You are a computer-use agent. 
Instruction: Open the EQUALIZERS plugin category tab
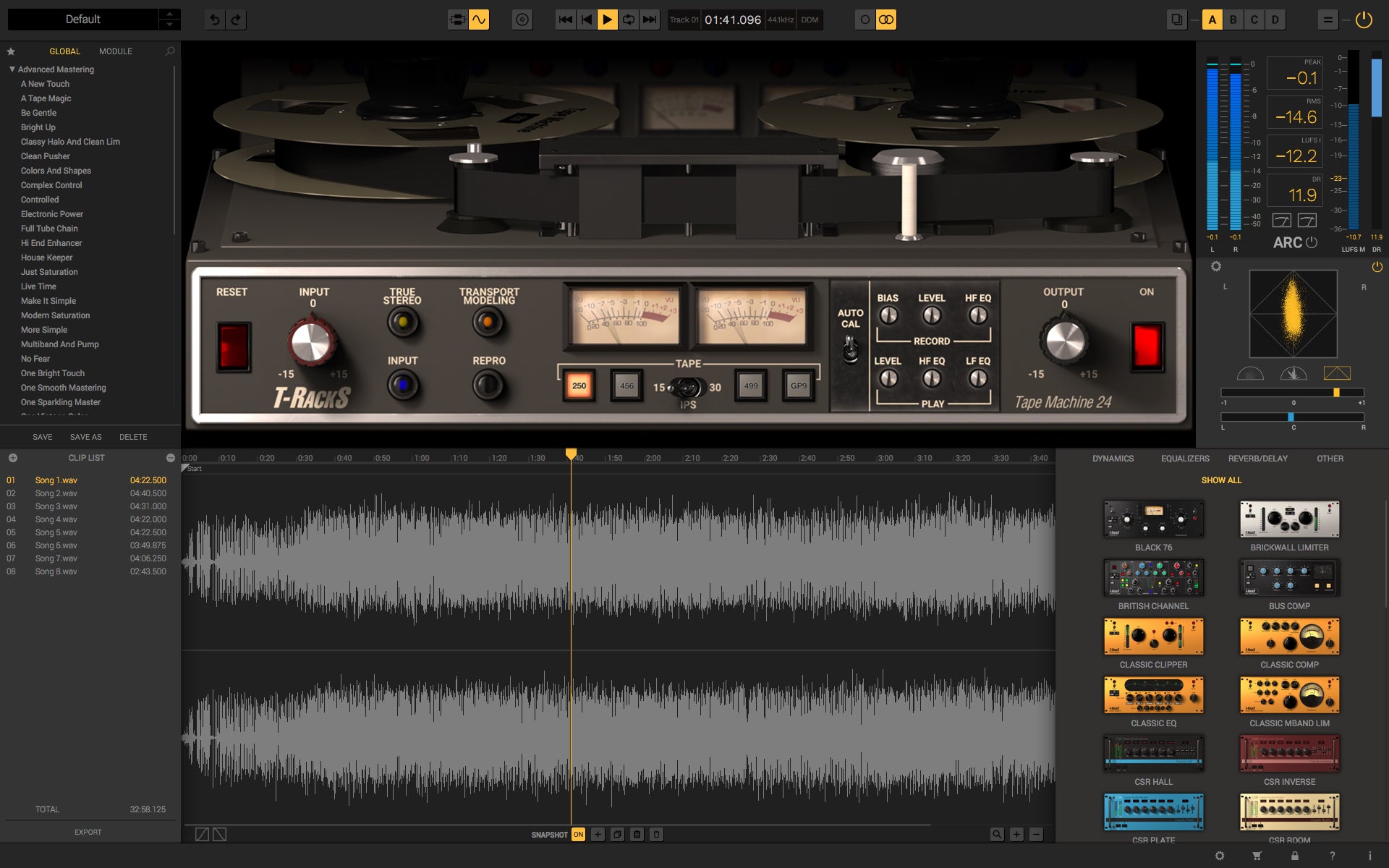[x=1185, y=458]
